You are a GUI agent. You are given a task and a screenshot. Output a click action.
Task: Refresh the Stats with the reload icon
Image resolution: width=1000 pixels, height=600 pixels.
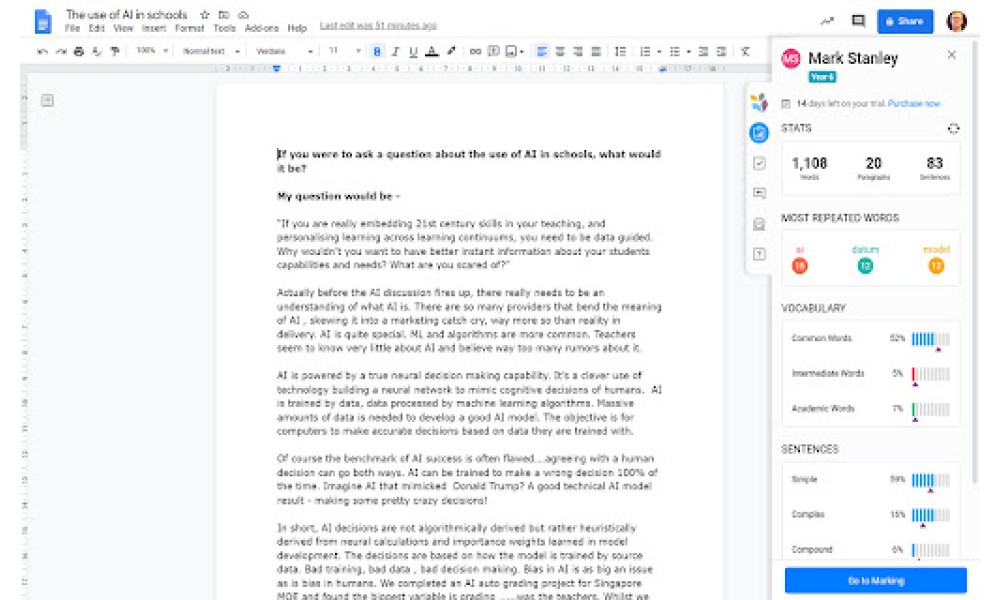coord(953,129)
